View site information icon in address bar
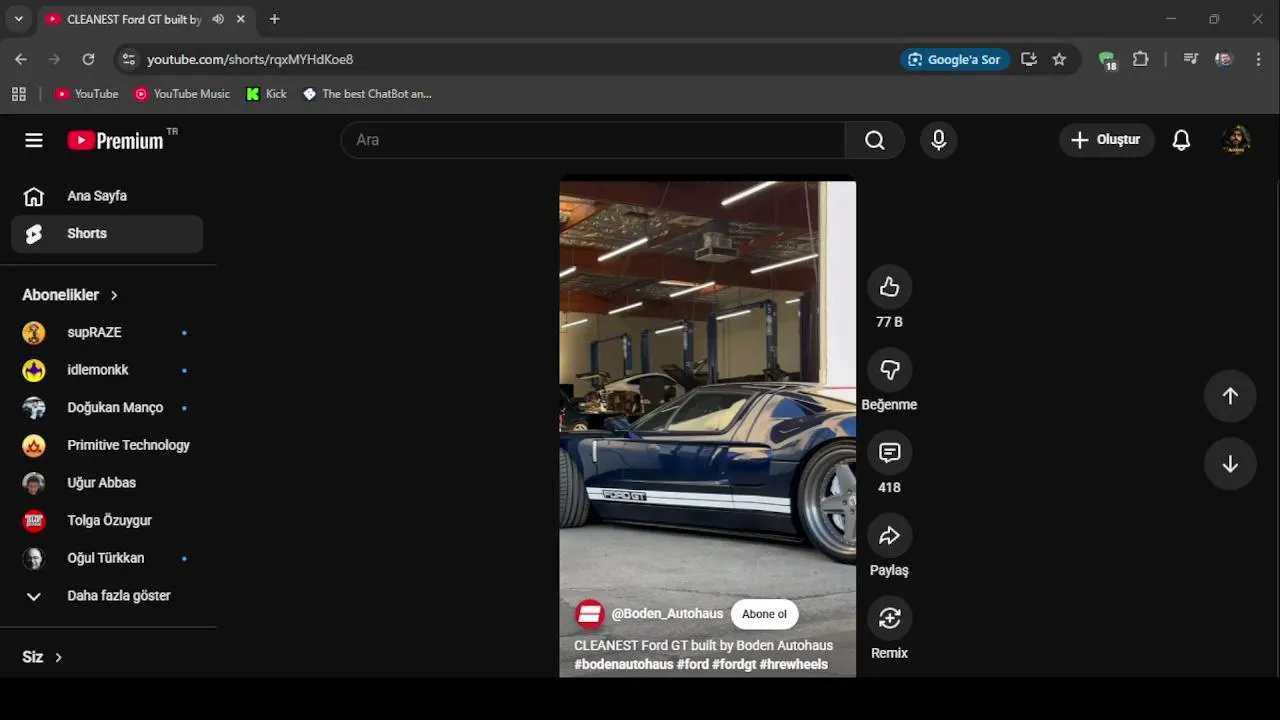Image resolution: width=1280 pixels, height=720 pixels. click(128, 59)
